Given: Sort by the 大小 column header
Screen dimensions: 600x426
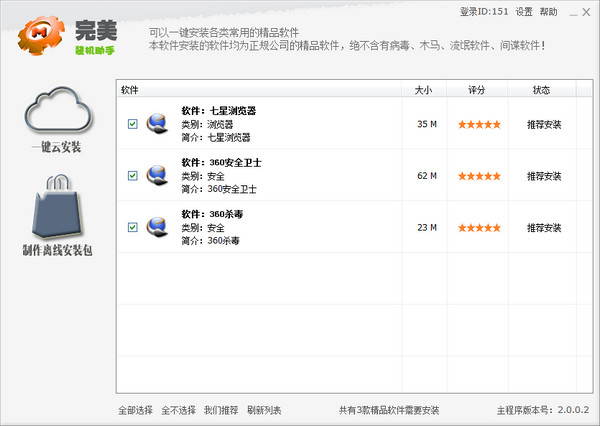Looking at the screenshot, I should pos(424,90).
